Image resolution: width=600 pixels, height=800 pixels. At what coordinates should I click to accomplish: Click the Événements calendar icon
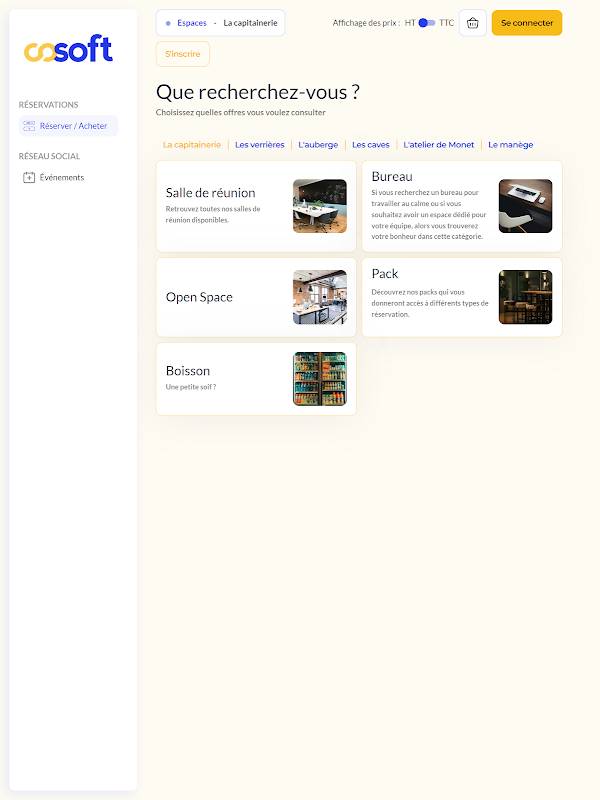(x=29, y=178)
